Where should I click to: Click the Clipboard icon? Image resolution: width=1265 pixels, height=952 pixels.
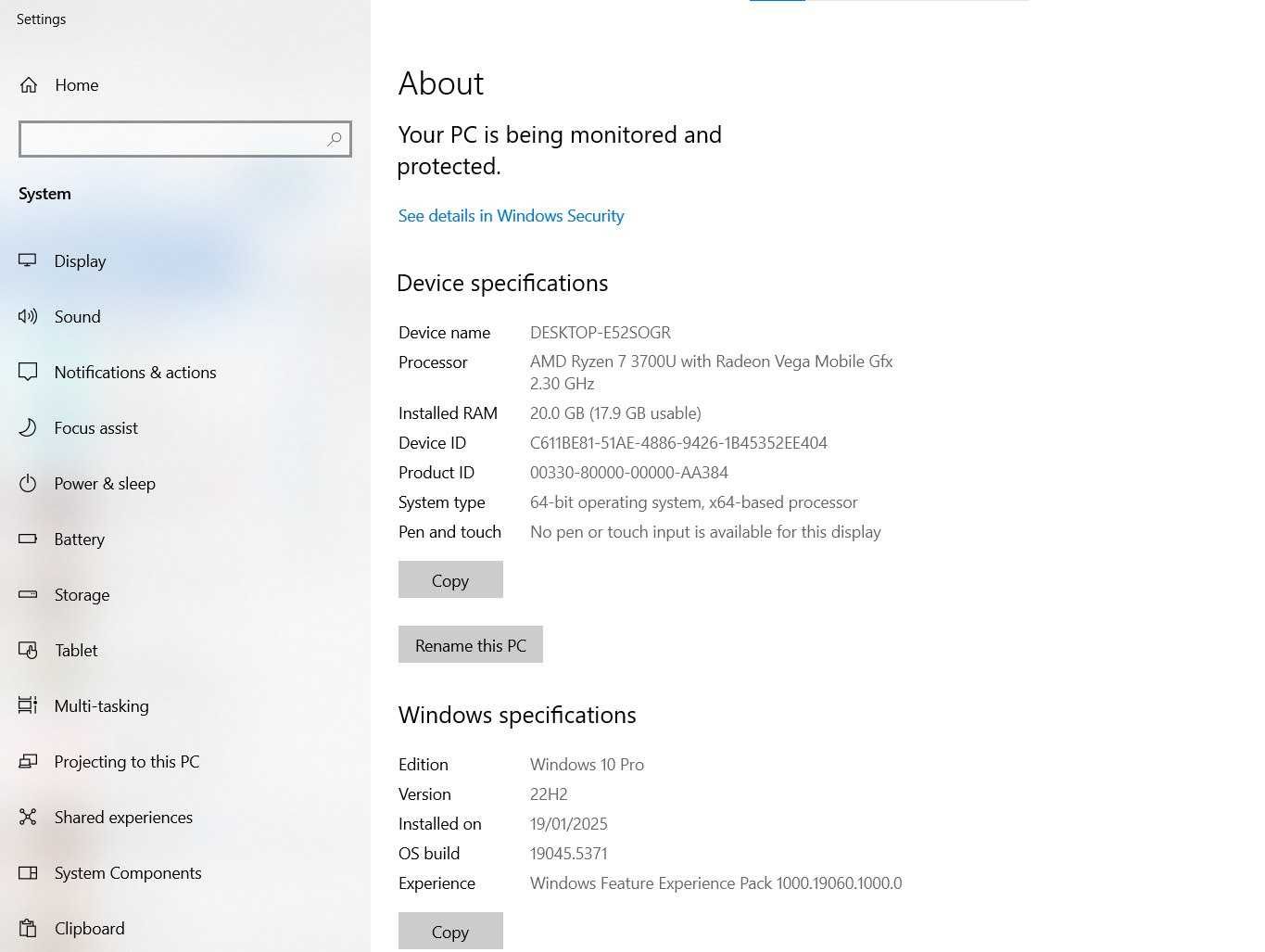(x=28, y=928)
